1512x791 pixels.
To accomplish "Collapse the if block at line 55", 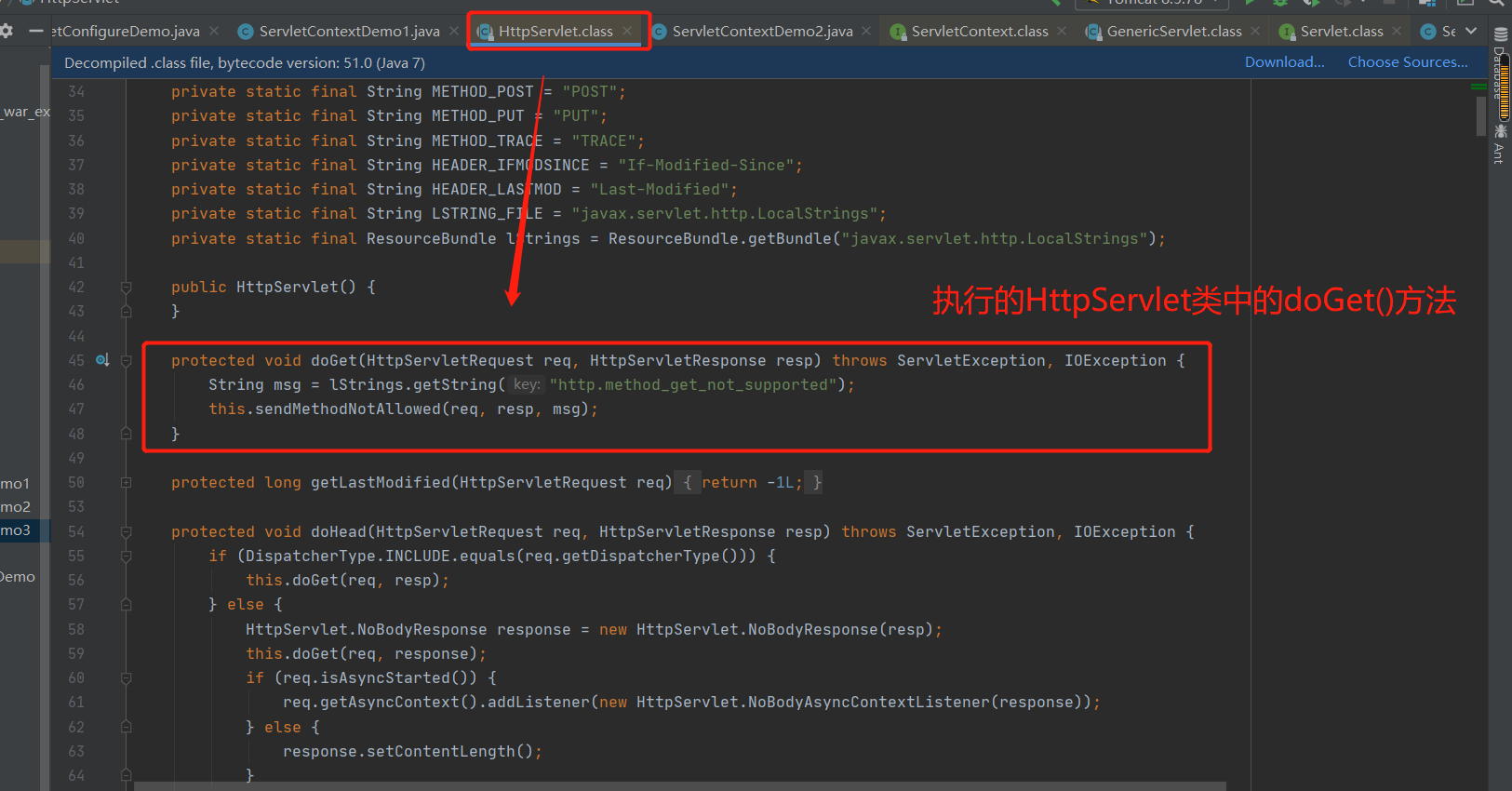I will (x=126, y=556).
